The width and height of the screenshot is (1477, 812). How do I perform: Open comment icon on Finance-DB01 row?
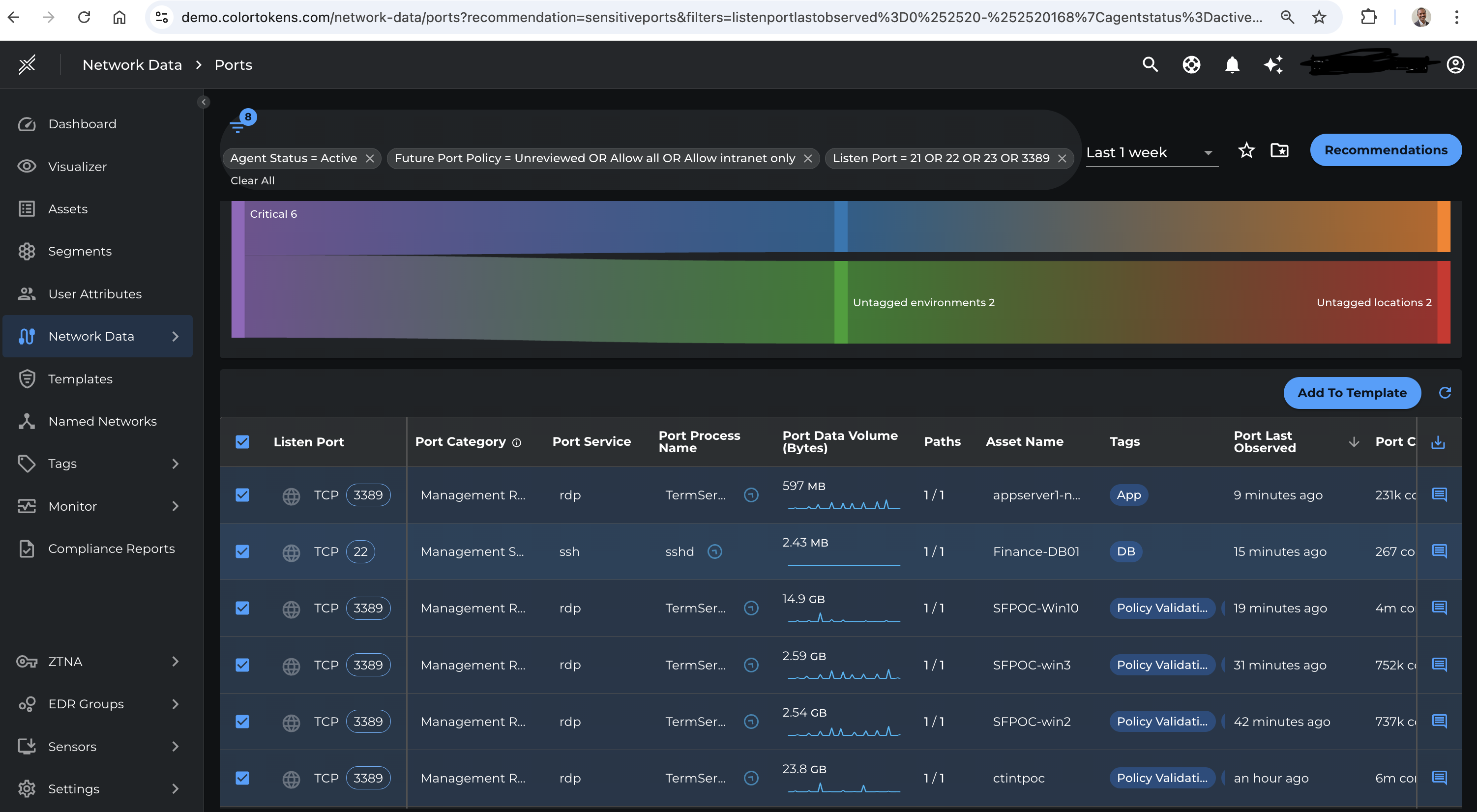point(1439,551)
